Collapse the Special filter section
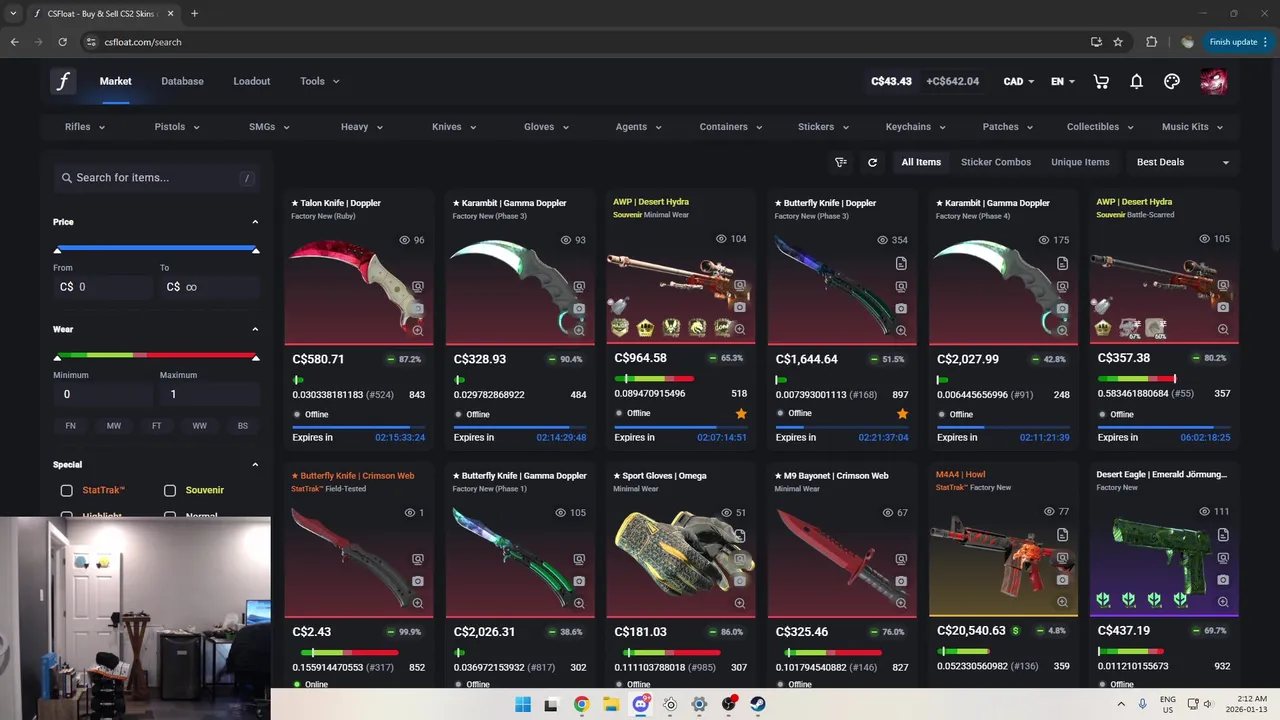The width and height of the screenshot is (1280, 720). coord(255,465)
